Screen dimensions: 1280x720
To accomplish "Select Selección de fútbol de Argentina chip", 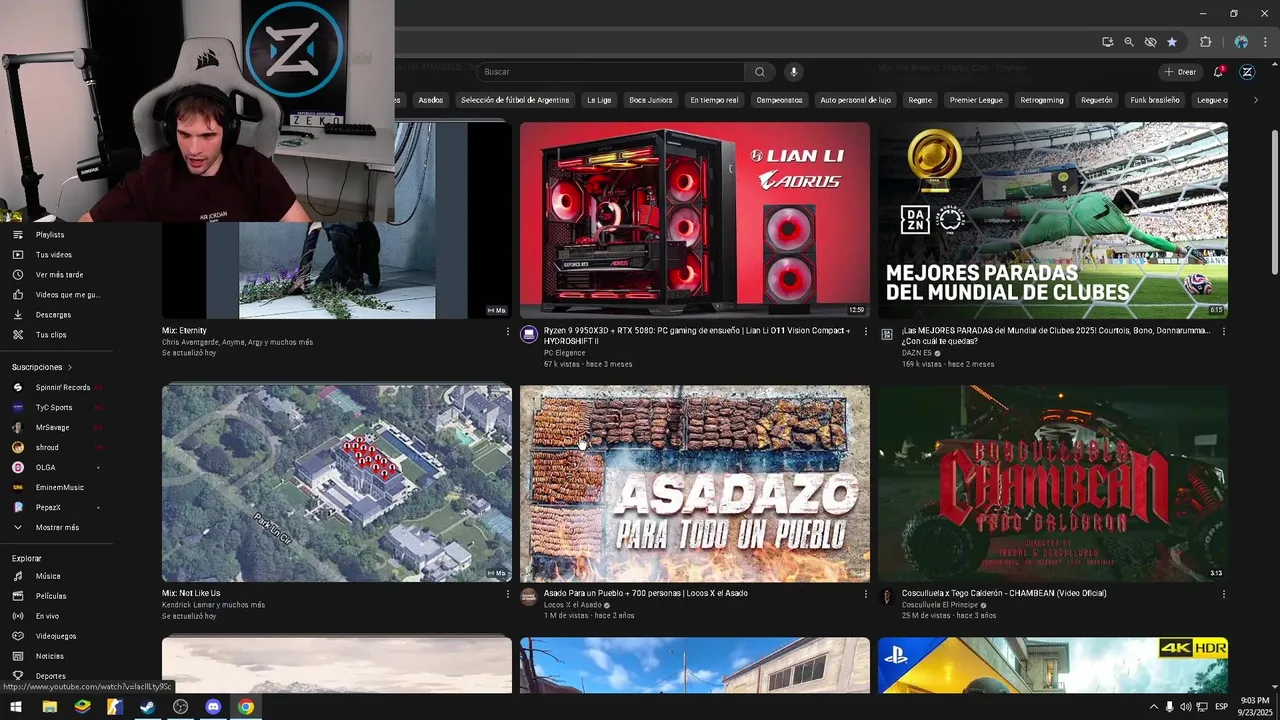I will click(x=515, y=100).
